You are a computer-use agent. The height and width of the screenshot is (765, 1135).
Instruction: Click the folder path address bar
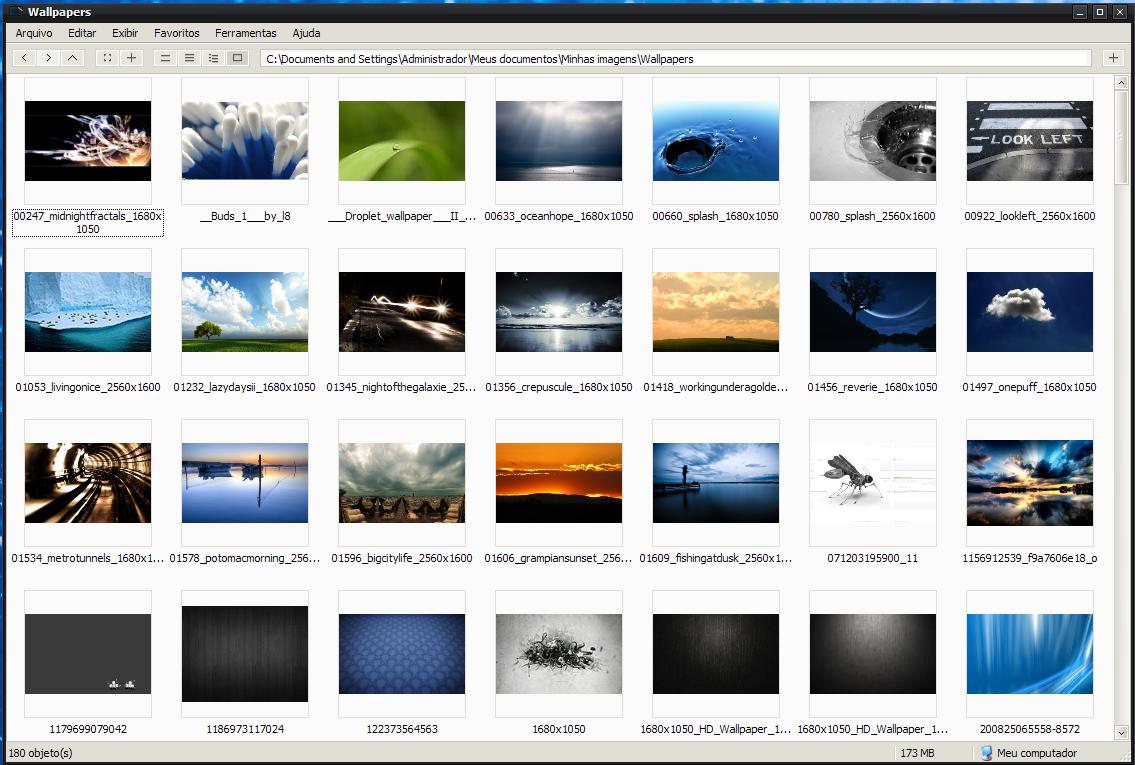pos(675,59)
